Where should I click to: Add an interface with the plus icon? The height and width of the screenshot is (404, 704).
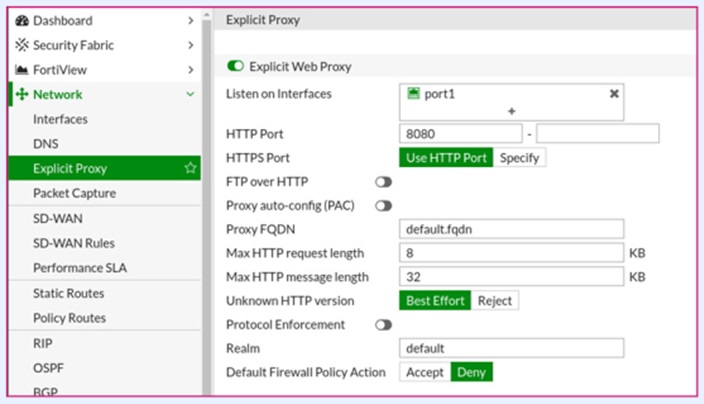[x=511, y=111]
